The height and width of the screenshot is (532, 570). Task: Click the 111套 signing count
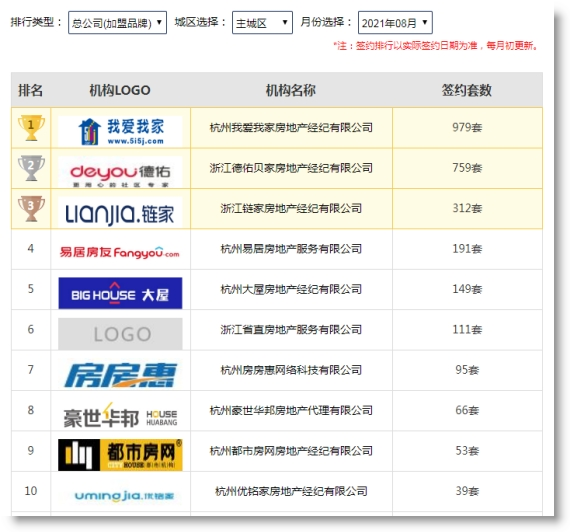467,329
